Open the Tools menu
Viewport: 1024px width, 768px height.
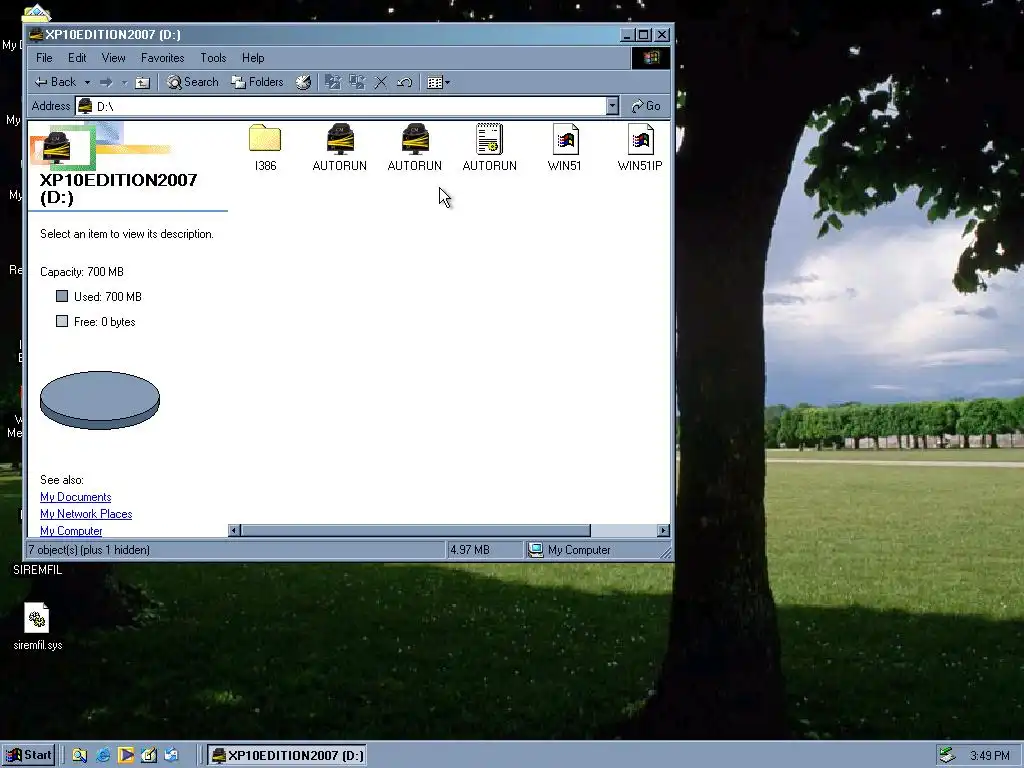[213, 58]
